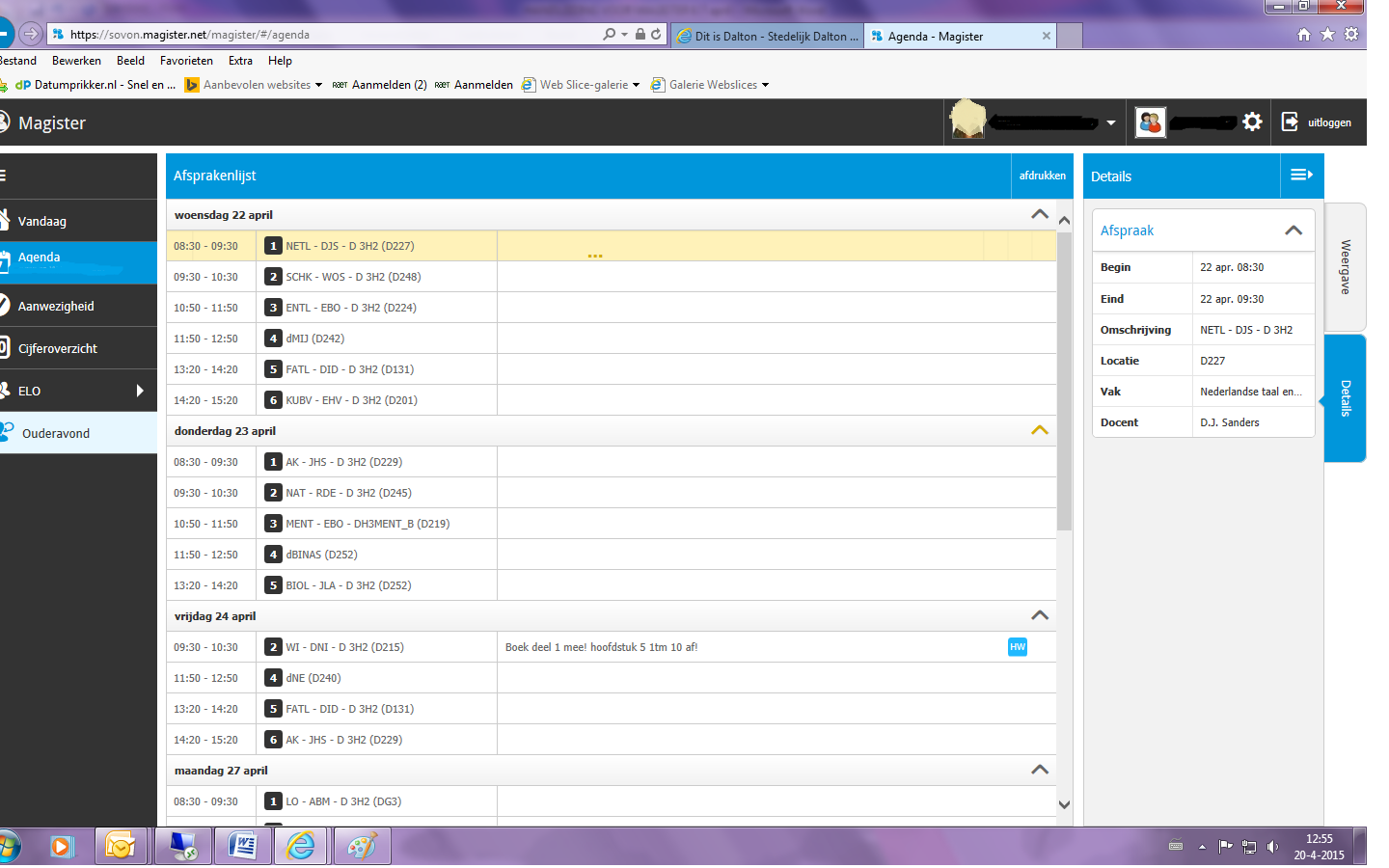Click the browser home icon

1304,35
